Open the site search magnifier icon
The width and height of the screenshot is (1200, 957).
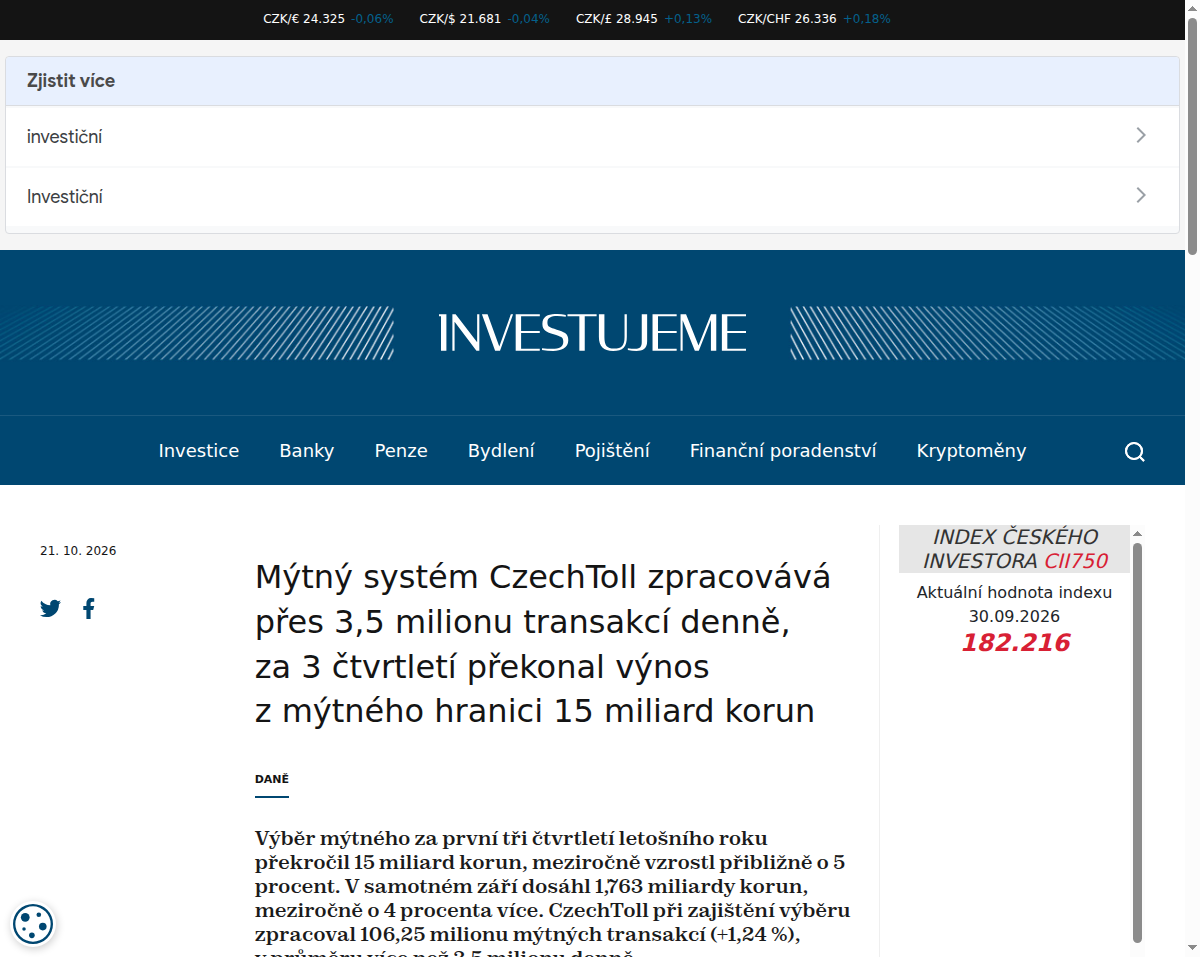tap(1134, 451)
